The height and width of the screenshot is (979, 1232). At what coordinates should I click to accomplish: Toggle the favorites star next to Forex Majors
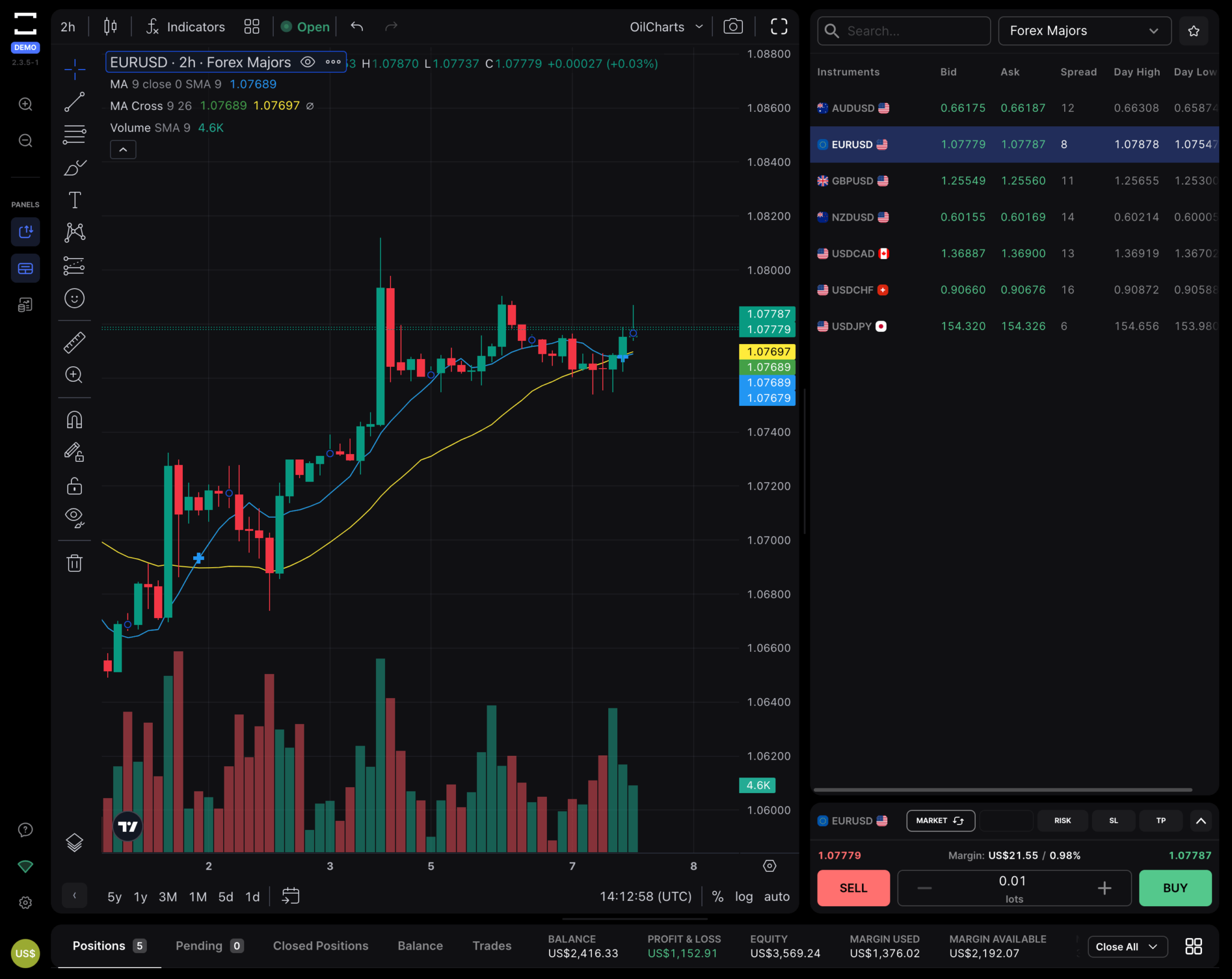1193,31
